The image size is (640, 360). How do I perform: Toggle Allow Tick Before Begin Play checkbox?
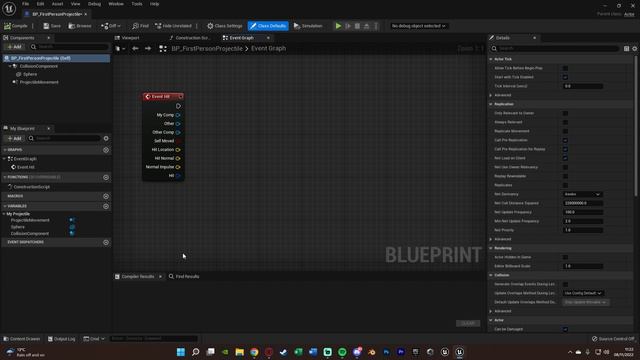(x=565, y=68)
